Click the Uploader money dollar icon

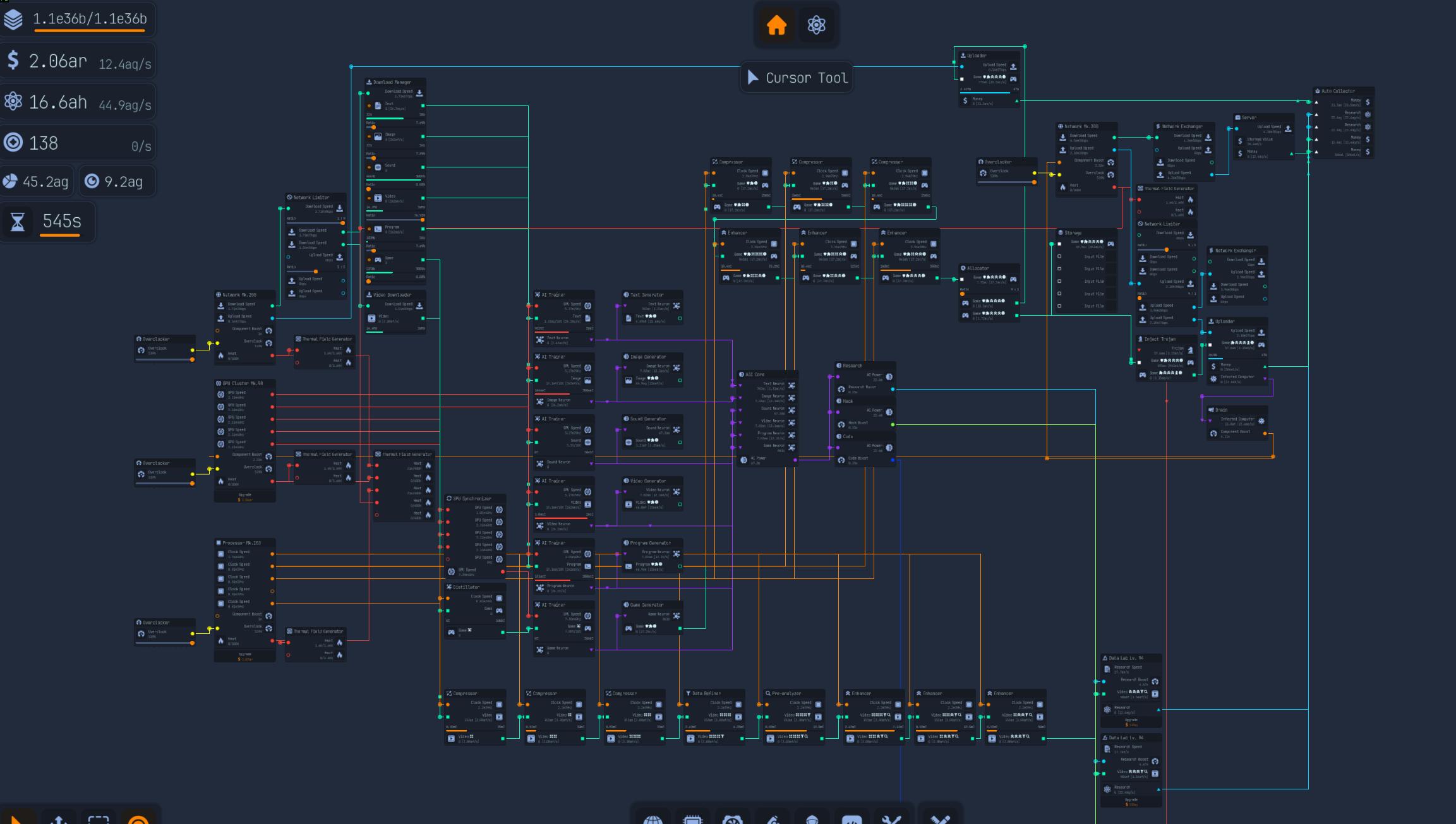[x=965, y=100]
